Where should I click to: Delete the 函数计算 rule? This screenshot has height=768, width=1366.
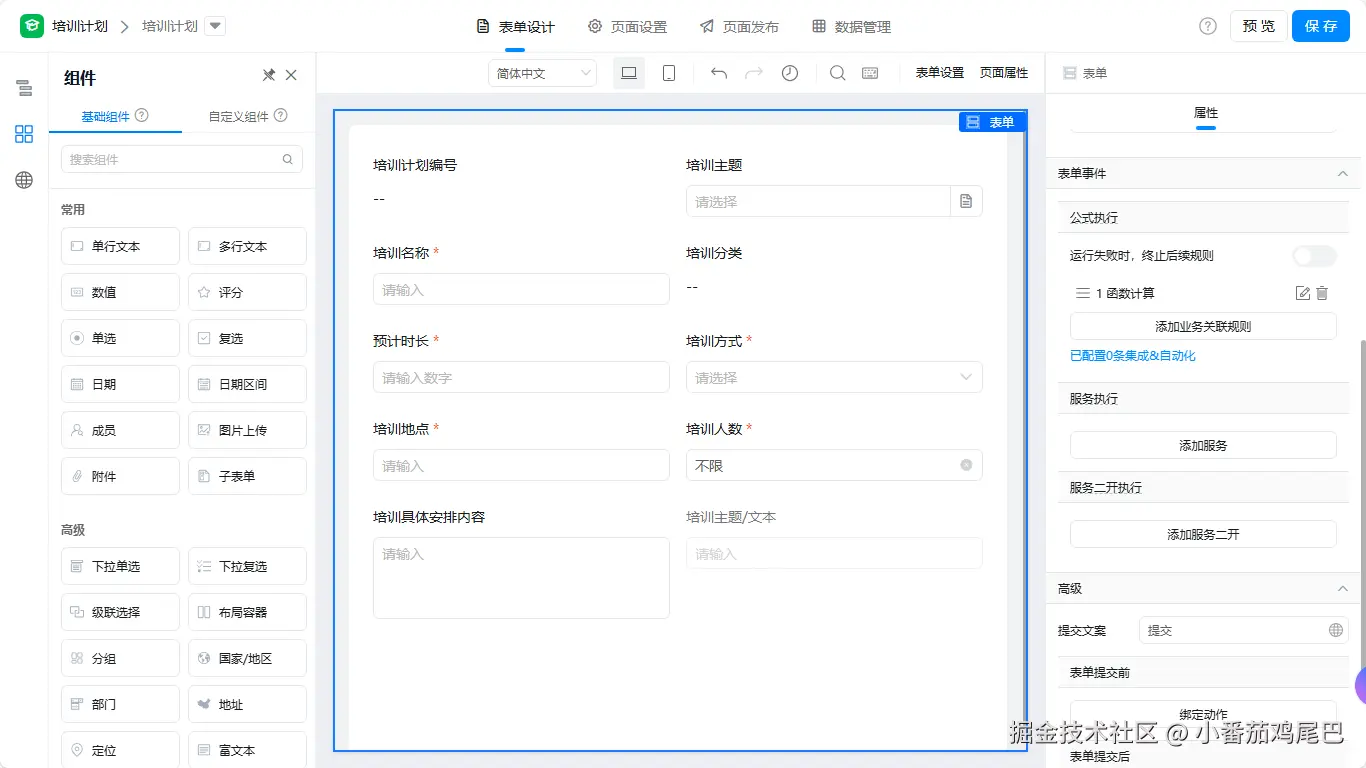pyautogui.click(x=1322, y=293)
